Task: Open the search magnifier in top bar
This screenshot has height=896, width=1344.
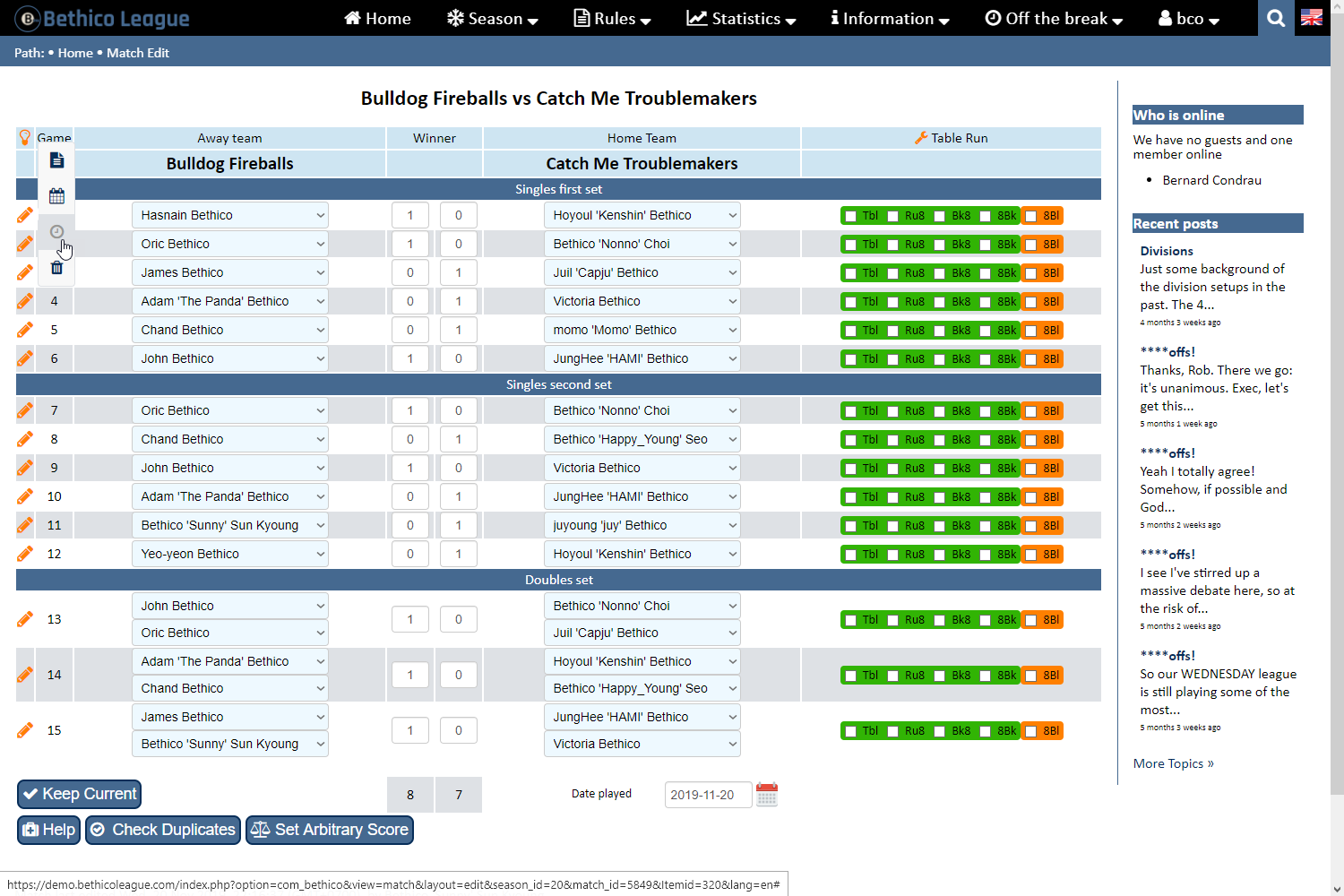Action: [1276, 18]
